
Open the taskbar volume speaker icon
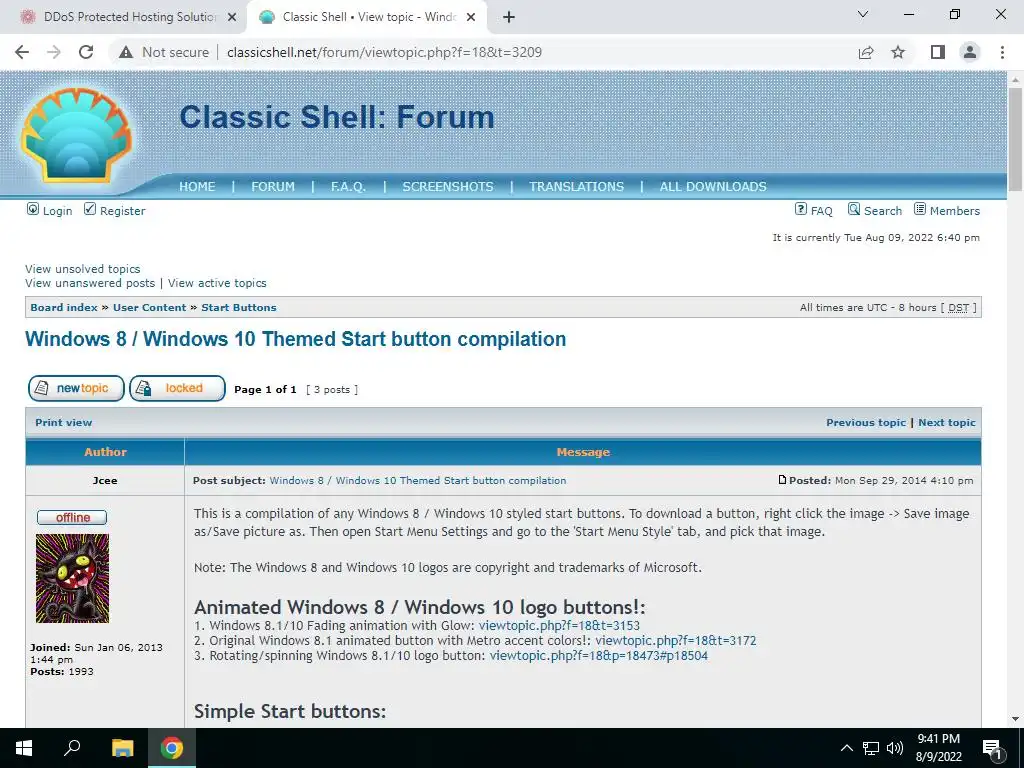[895, 748]
